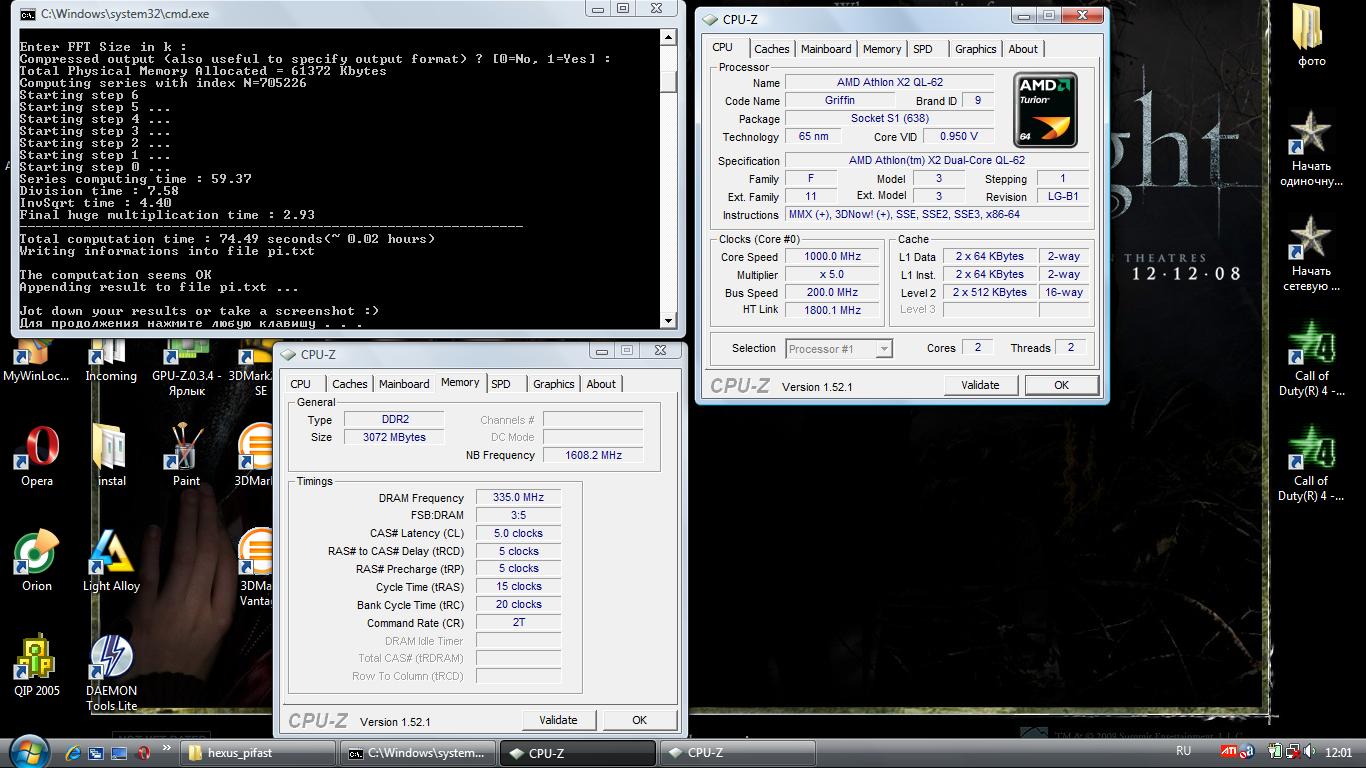The height and width of the screenshot is (768, 1366).
Task: Open Internet Explorer from quick launch
Action: (x=73, y=752)
